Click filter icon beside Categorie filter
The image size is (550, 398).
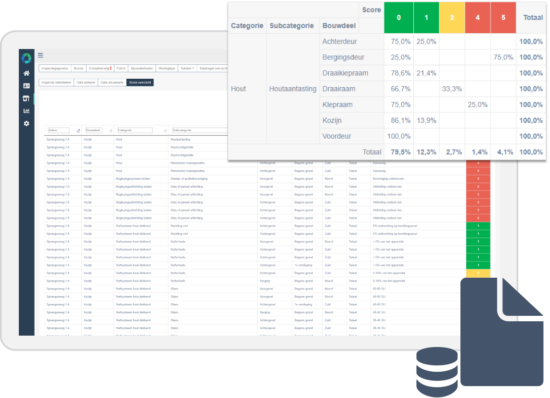(165, 130)
